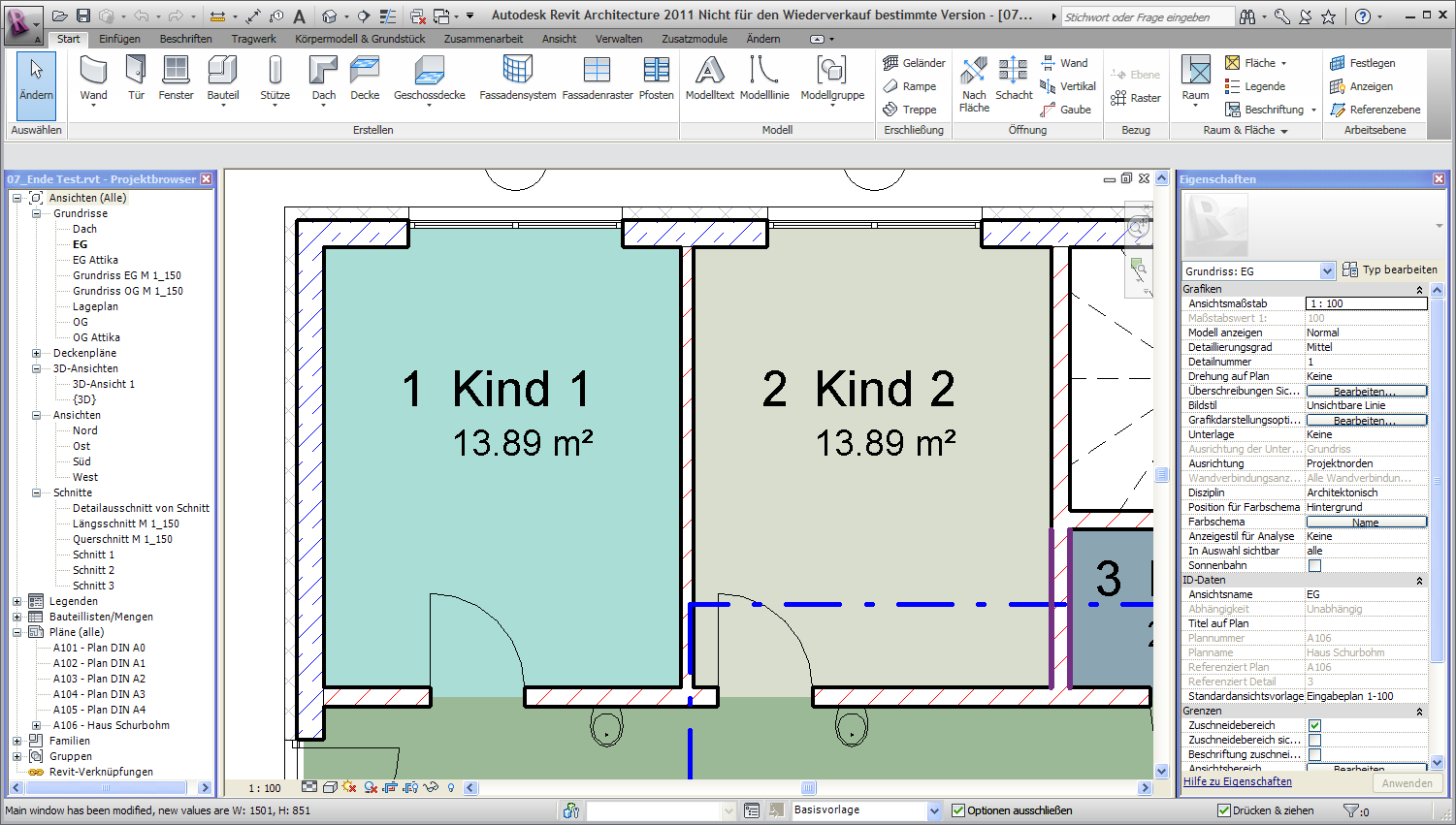Switch to the Ansicht ribbon tab

pos(559,39)
